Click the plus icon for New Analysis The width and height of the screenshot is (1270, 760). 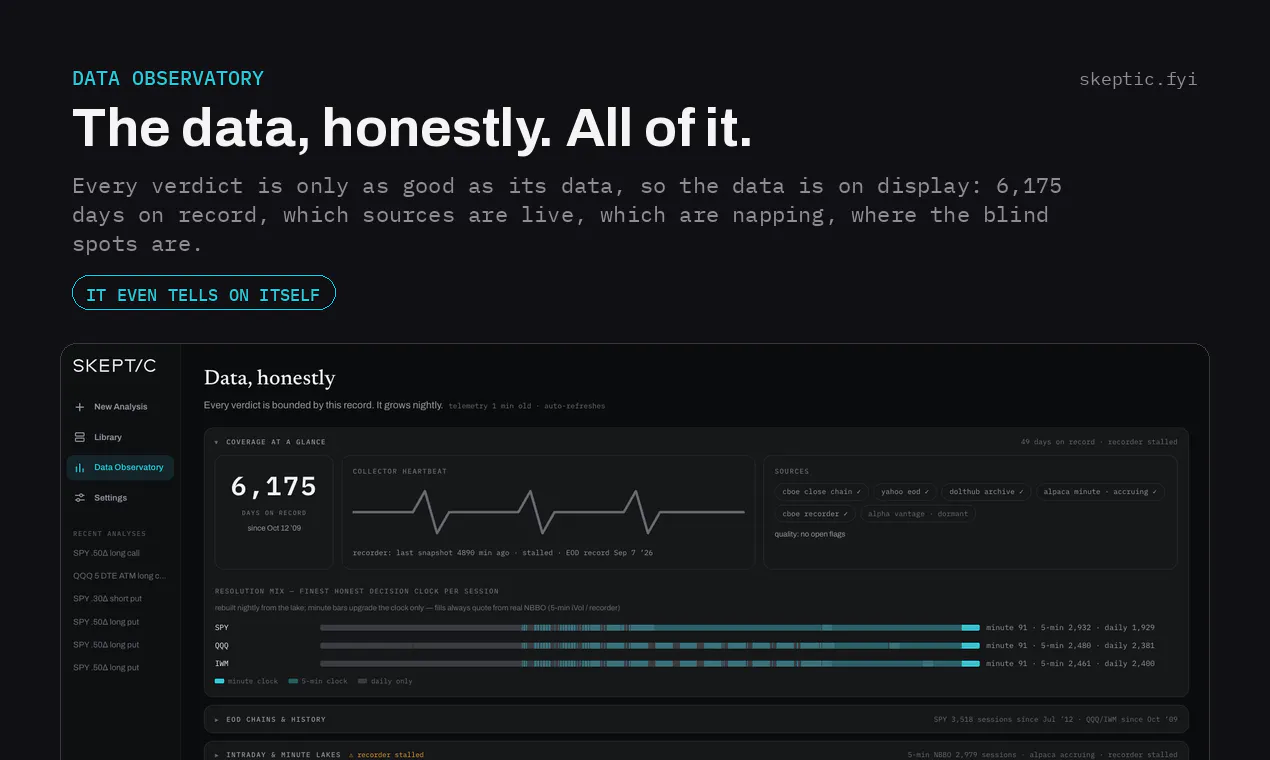80,407
